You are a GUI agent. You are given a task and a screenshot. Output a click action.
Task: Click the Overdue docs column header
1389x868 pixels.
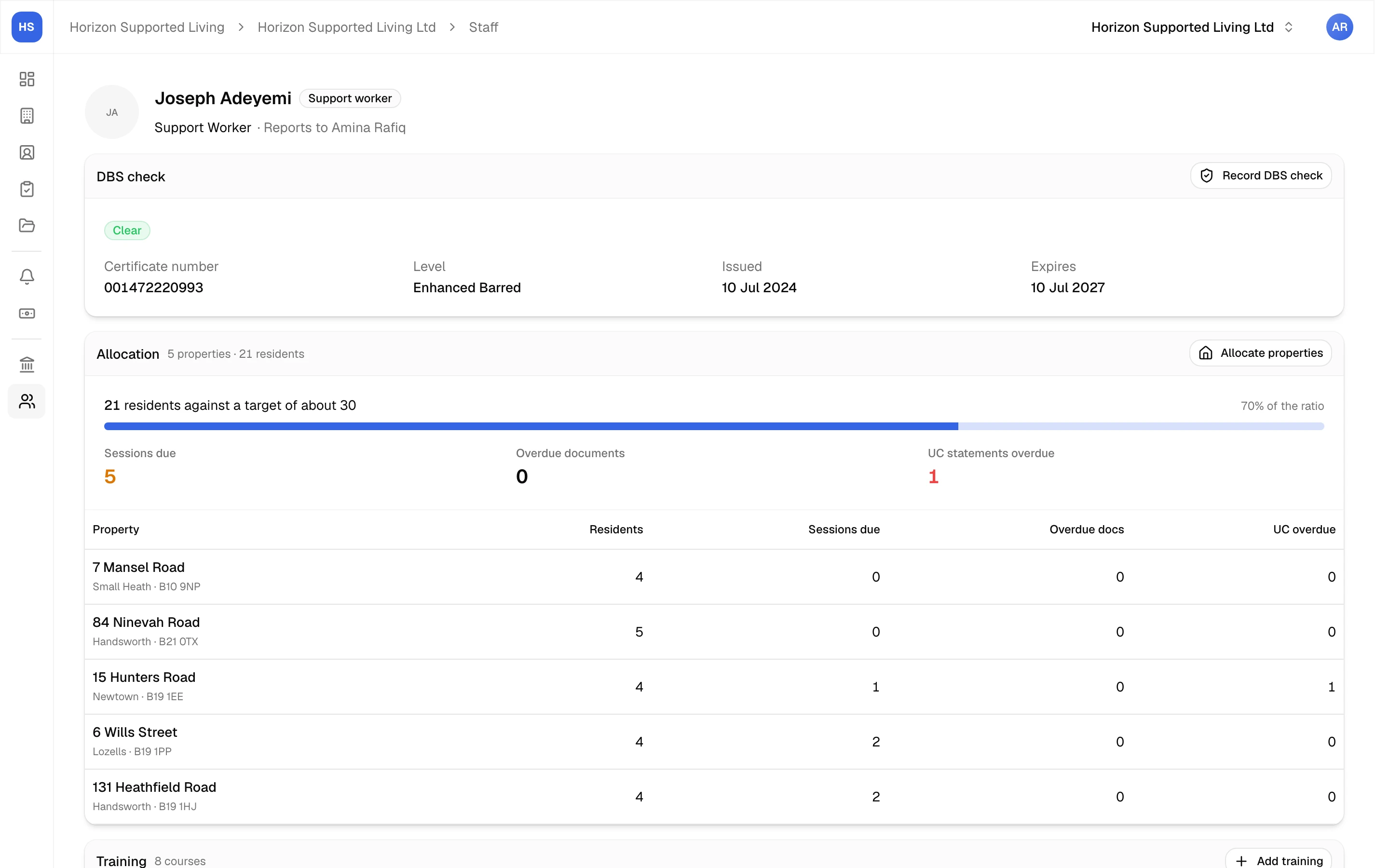pyautogui.click(x=1087, y=529)
